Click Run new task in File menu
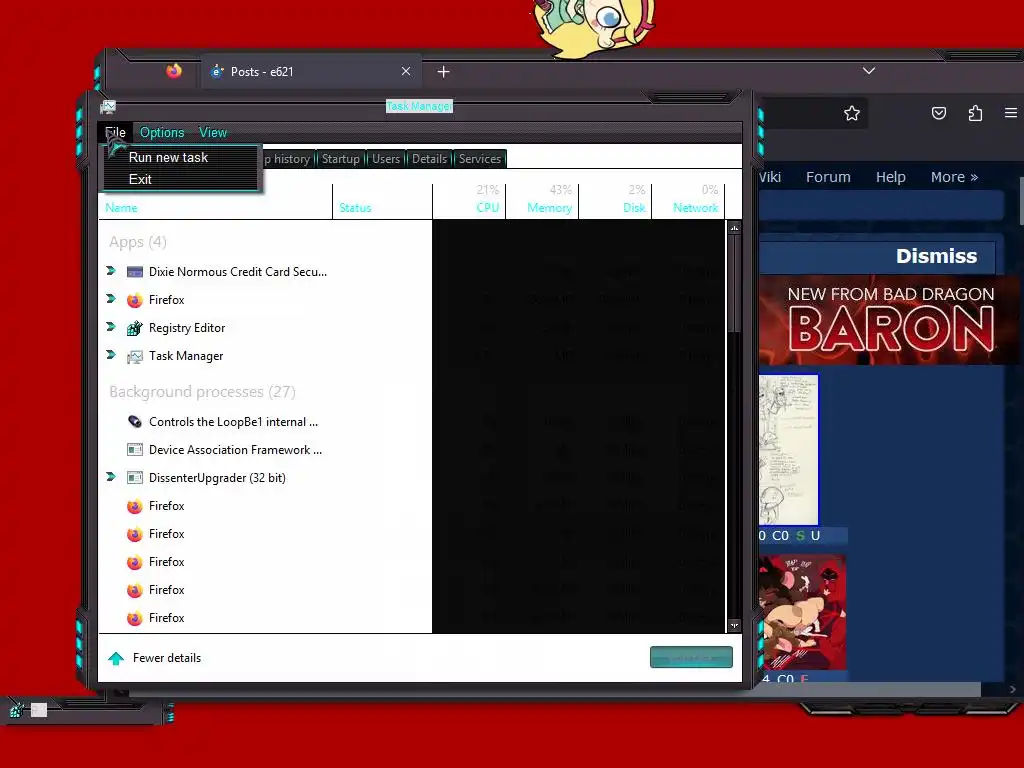 [x=168, y=157]
